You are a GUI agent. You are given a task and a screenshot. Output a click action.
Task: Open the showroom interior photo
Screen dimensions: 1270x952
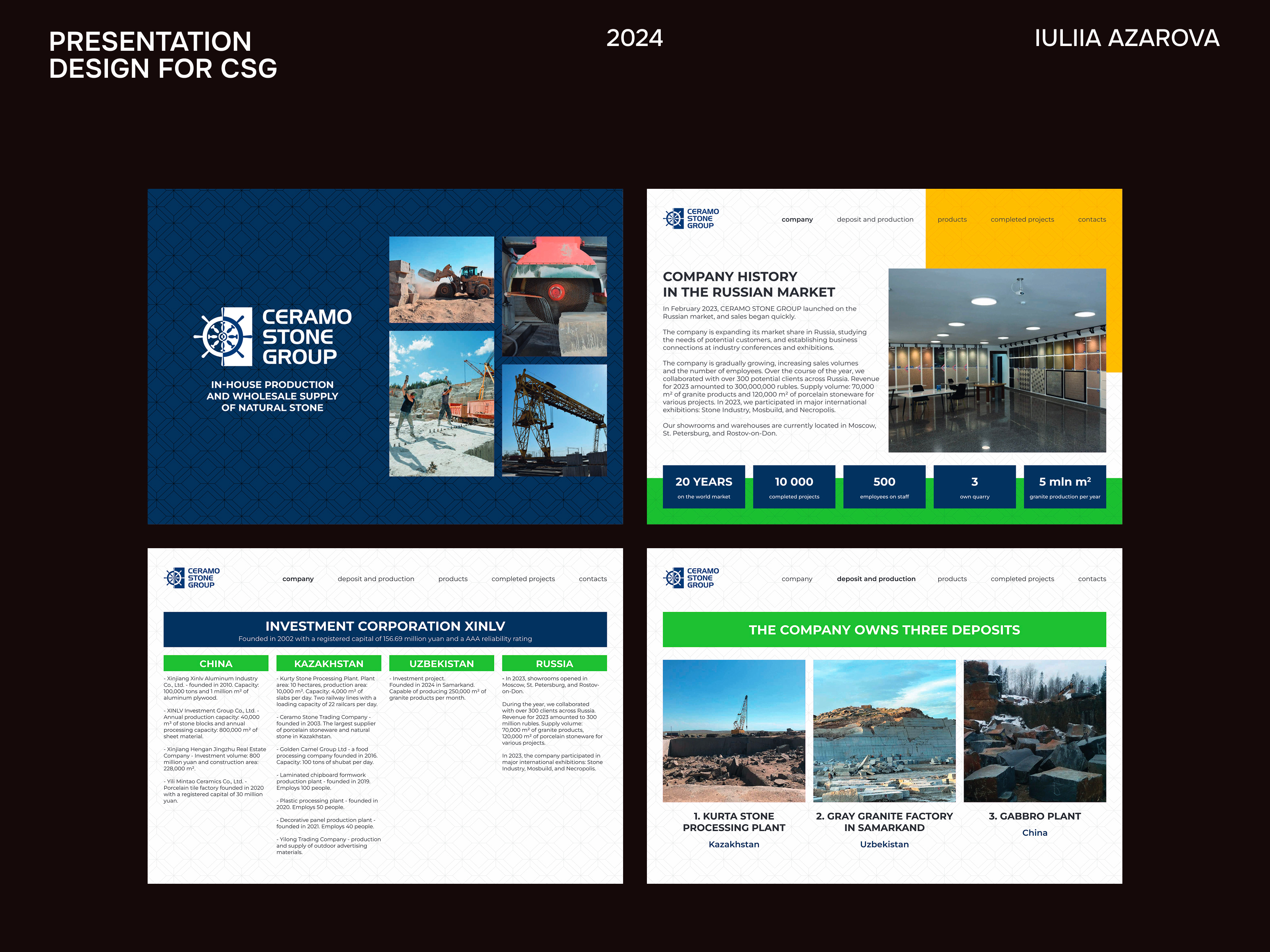[x=997, y=360]
